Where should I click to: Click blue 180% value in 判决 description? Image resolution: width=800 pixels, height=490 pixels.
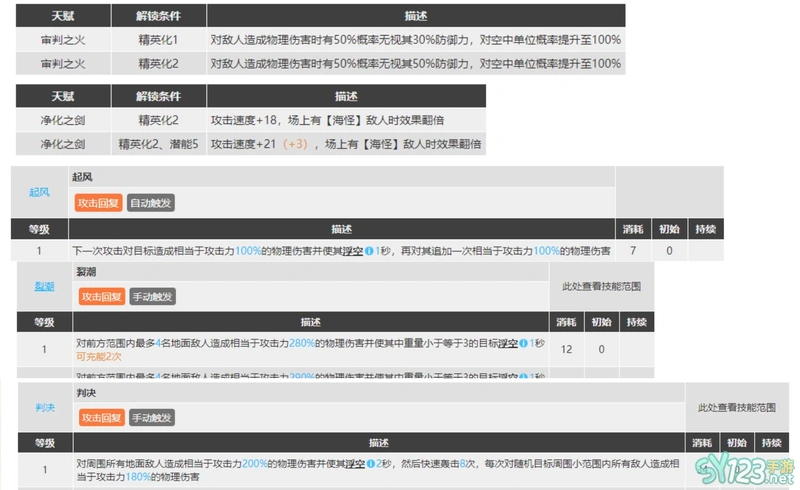138,477
